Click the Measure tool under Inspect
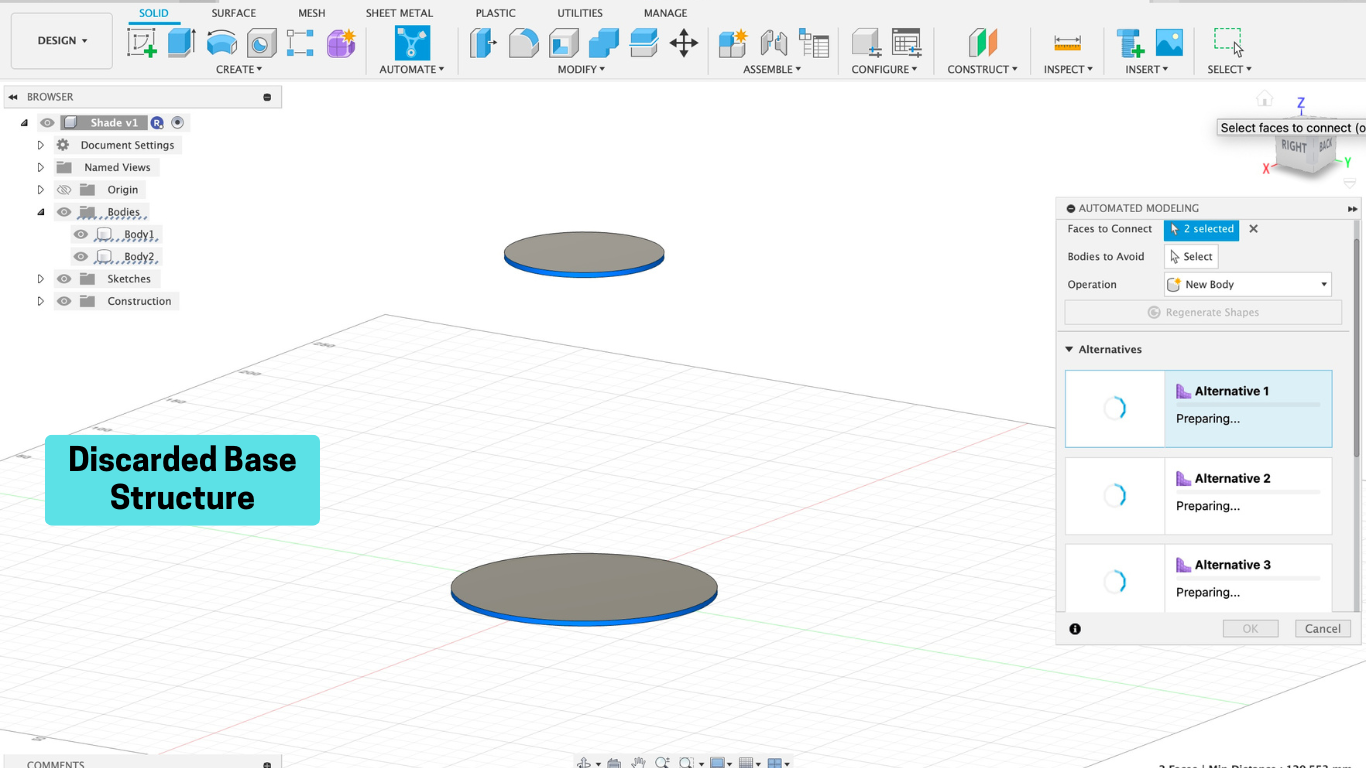The width and height of the screenshot is (1366, 768). 1067,42
